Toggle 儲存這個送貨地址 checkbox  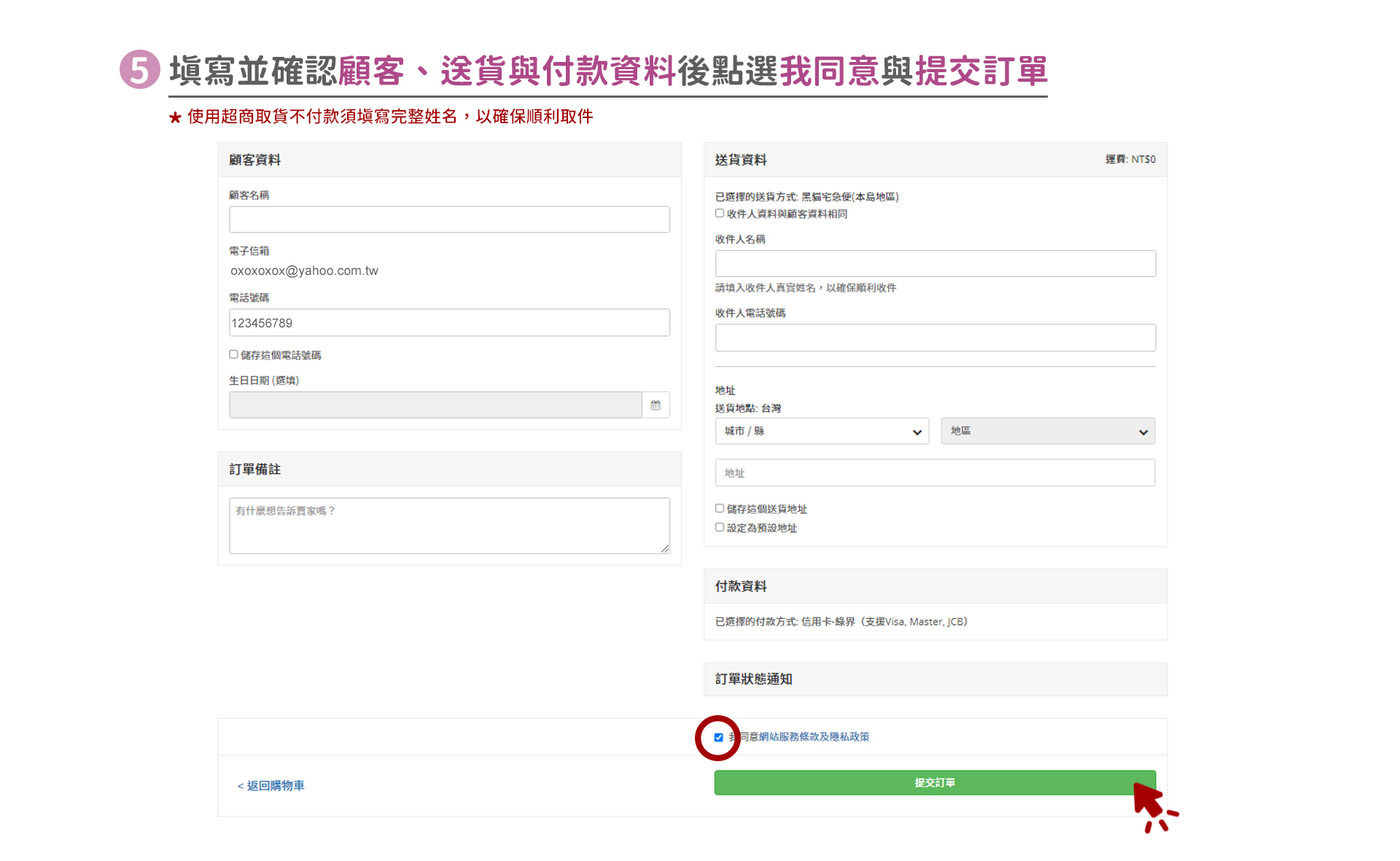tap(720, 509)
